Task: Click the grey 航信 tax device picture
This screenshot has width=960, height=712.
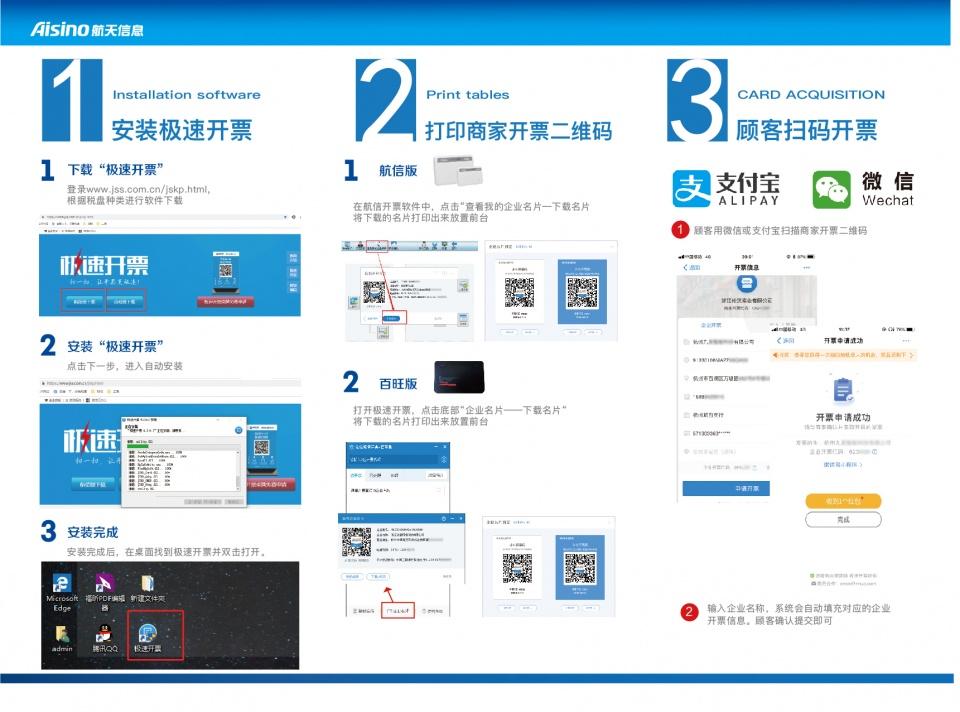Action: point(458,170)
